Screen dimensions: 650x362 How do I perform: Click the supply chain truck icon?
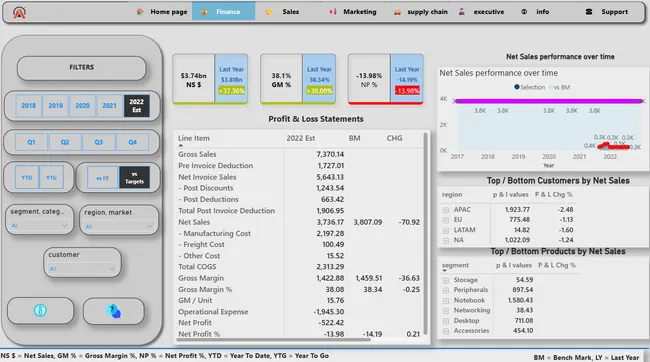pyautogui.click(x=397, y=12)
